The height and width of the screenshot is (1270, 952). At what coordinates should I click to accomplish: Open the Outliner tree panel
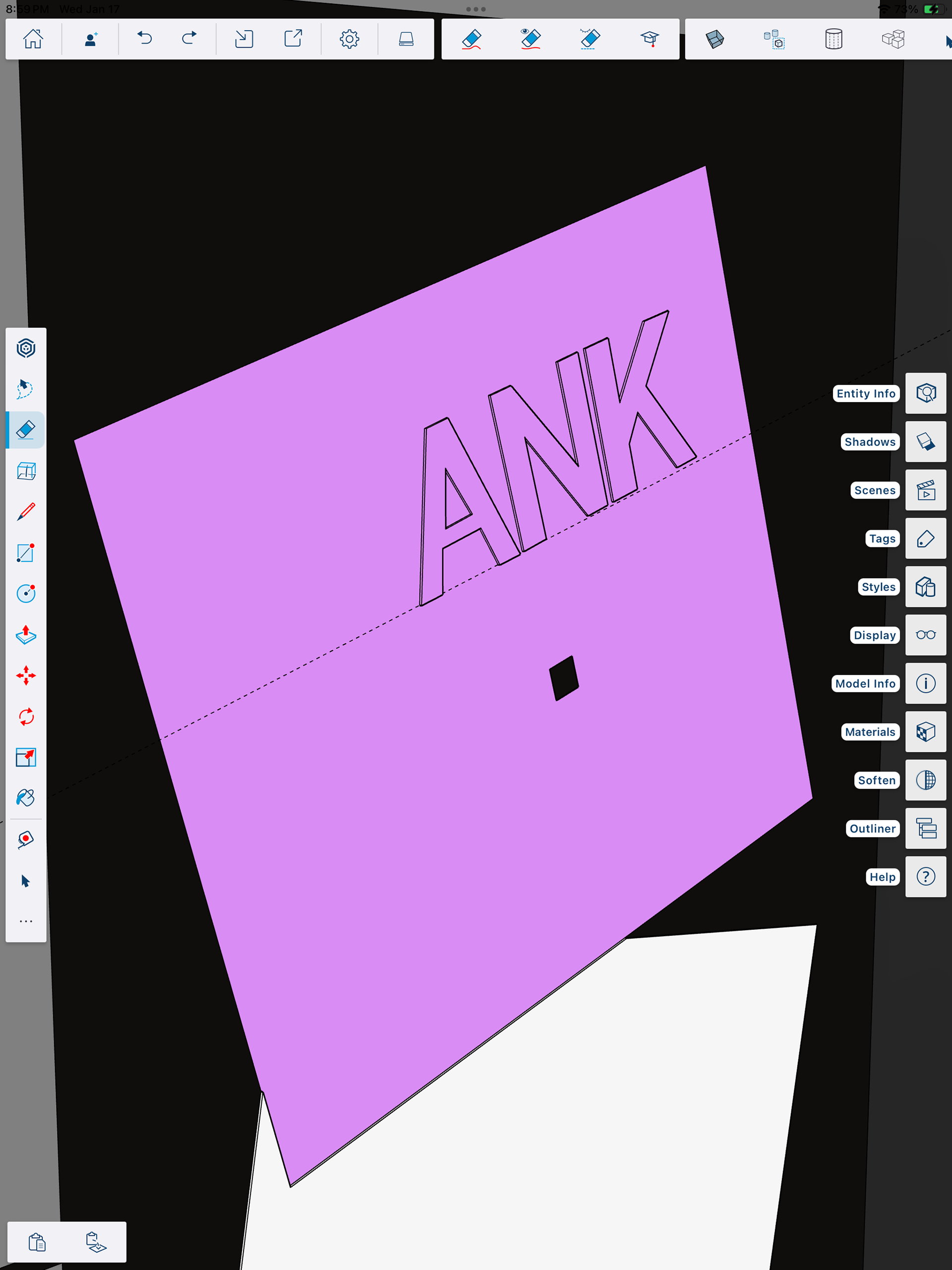926,829
